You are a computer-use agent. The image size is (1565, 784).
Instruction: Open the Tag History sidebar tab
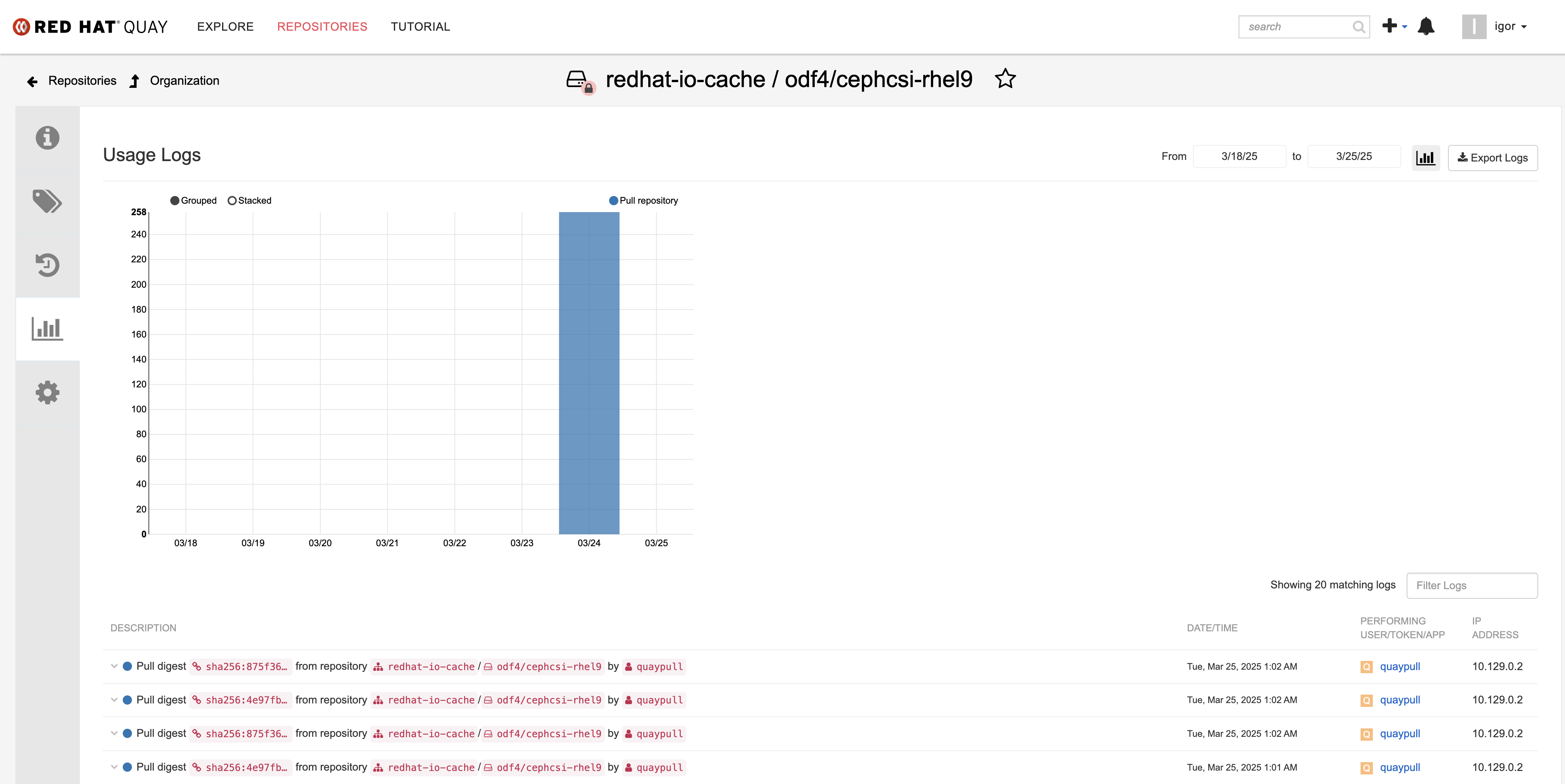pyautogui.click(x=48, y=265)
